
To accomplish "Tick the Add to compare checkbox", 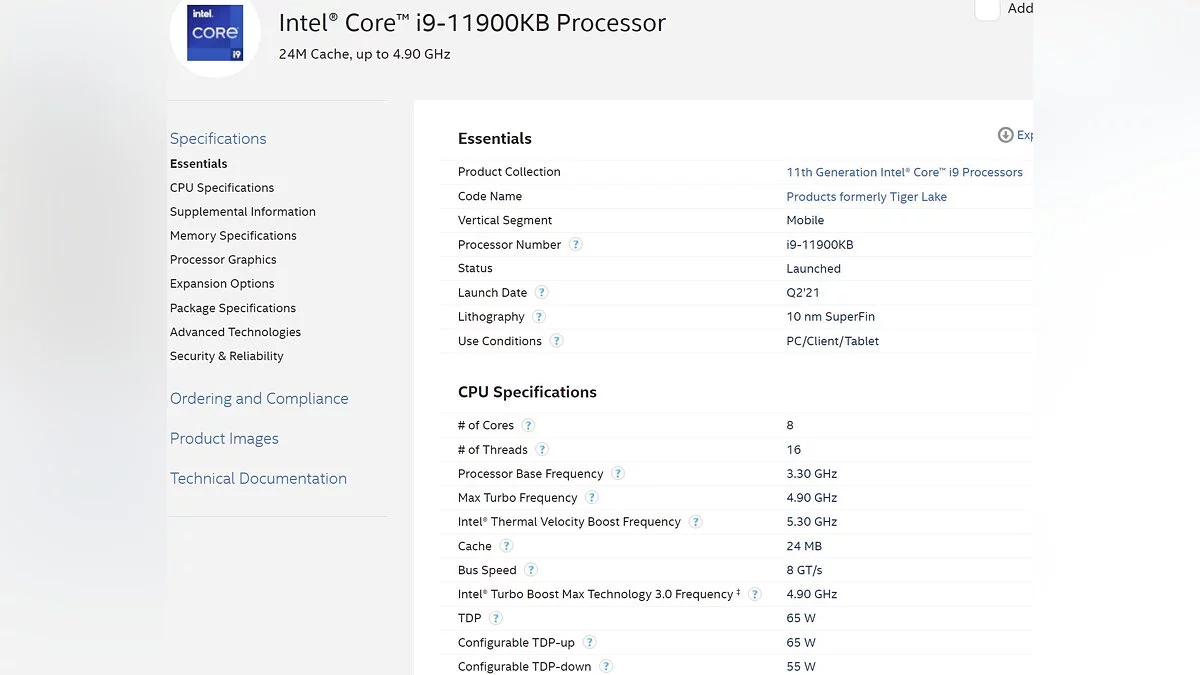I will click(987, 9).
